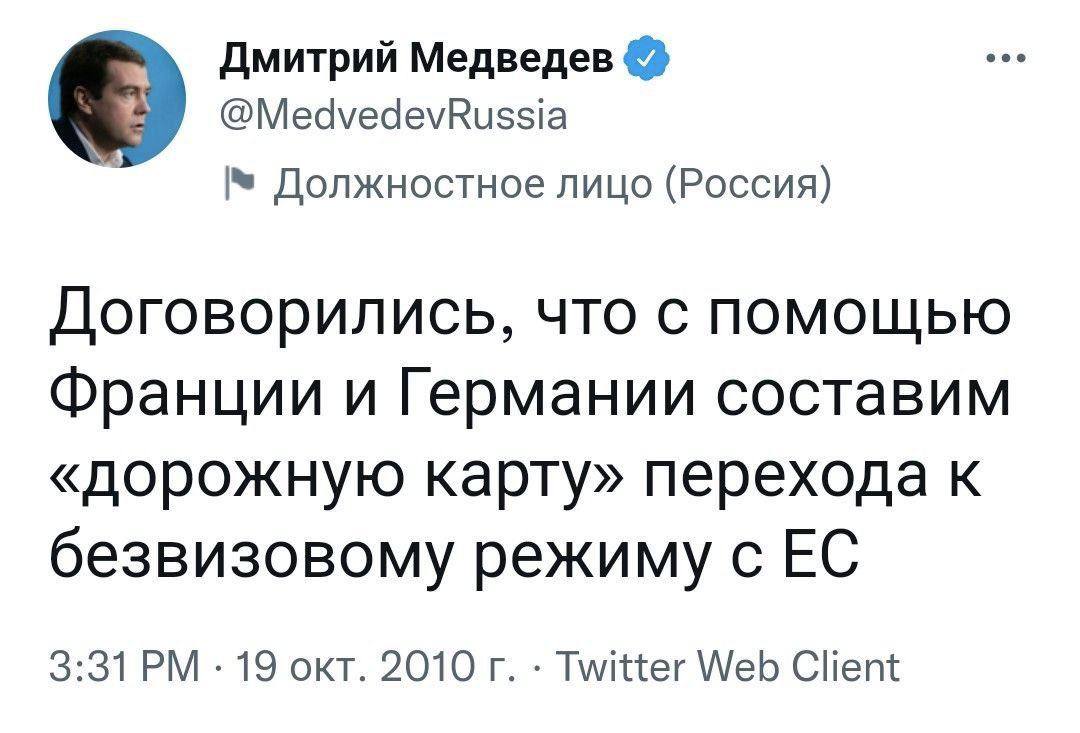
Task: Click the government official flag icon
Action: tap(242, 180)
